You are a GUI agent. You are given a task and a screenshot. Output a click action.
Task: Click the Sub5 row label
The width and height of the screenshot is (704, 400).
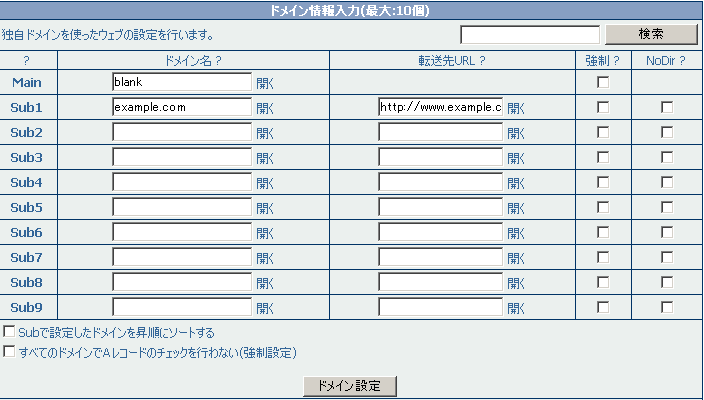(x=26, y=208)
